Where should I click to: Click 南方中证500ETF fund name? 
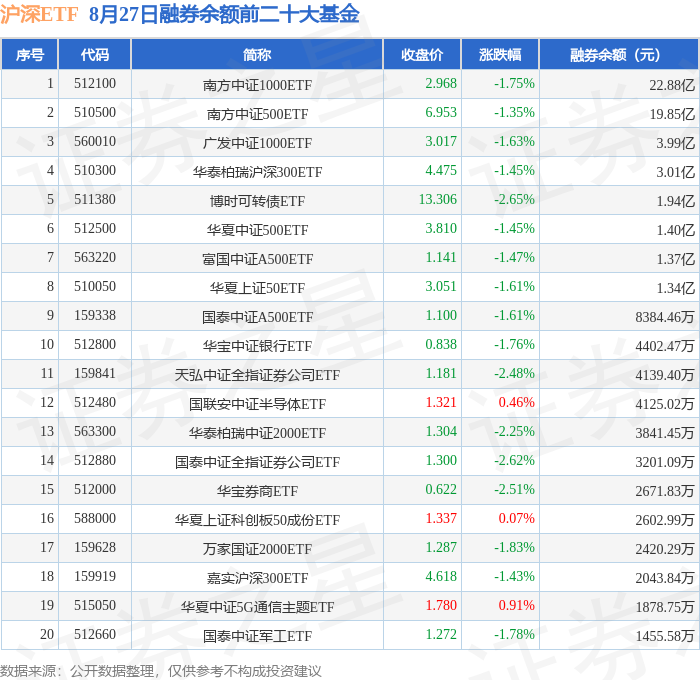[257, 114]
